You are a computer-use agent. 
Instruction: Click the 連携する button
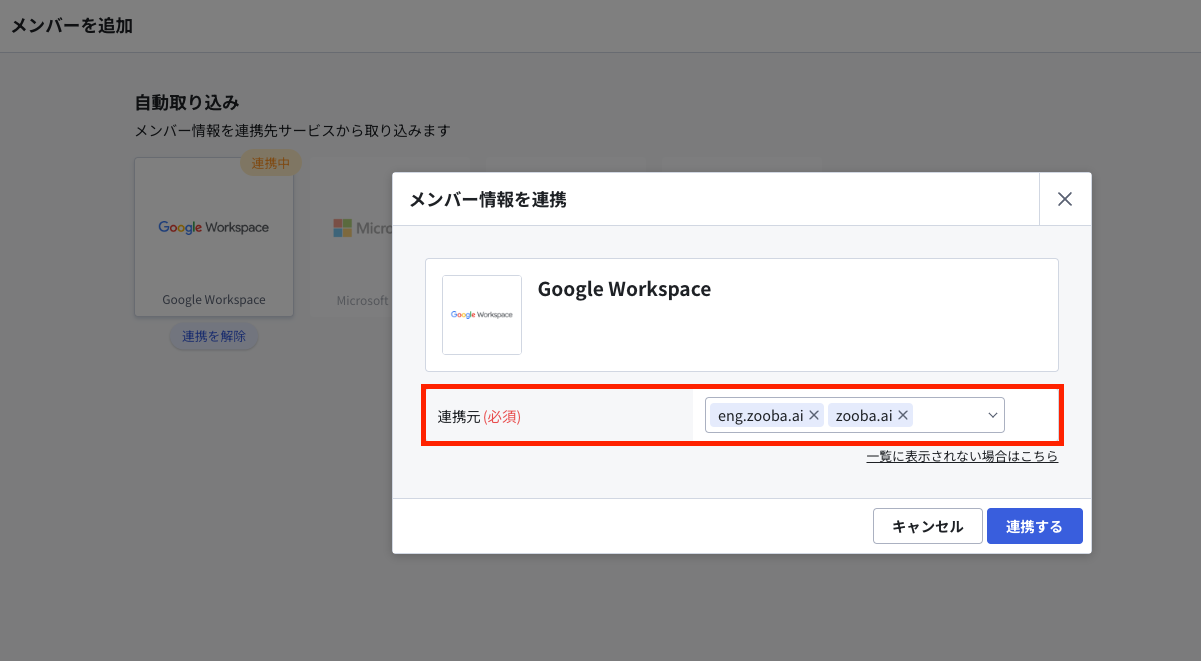click(x=1034, y=526)
